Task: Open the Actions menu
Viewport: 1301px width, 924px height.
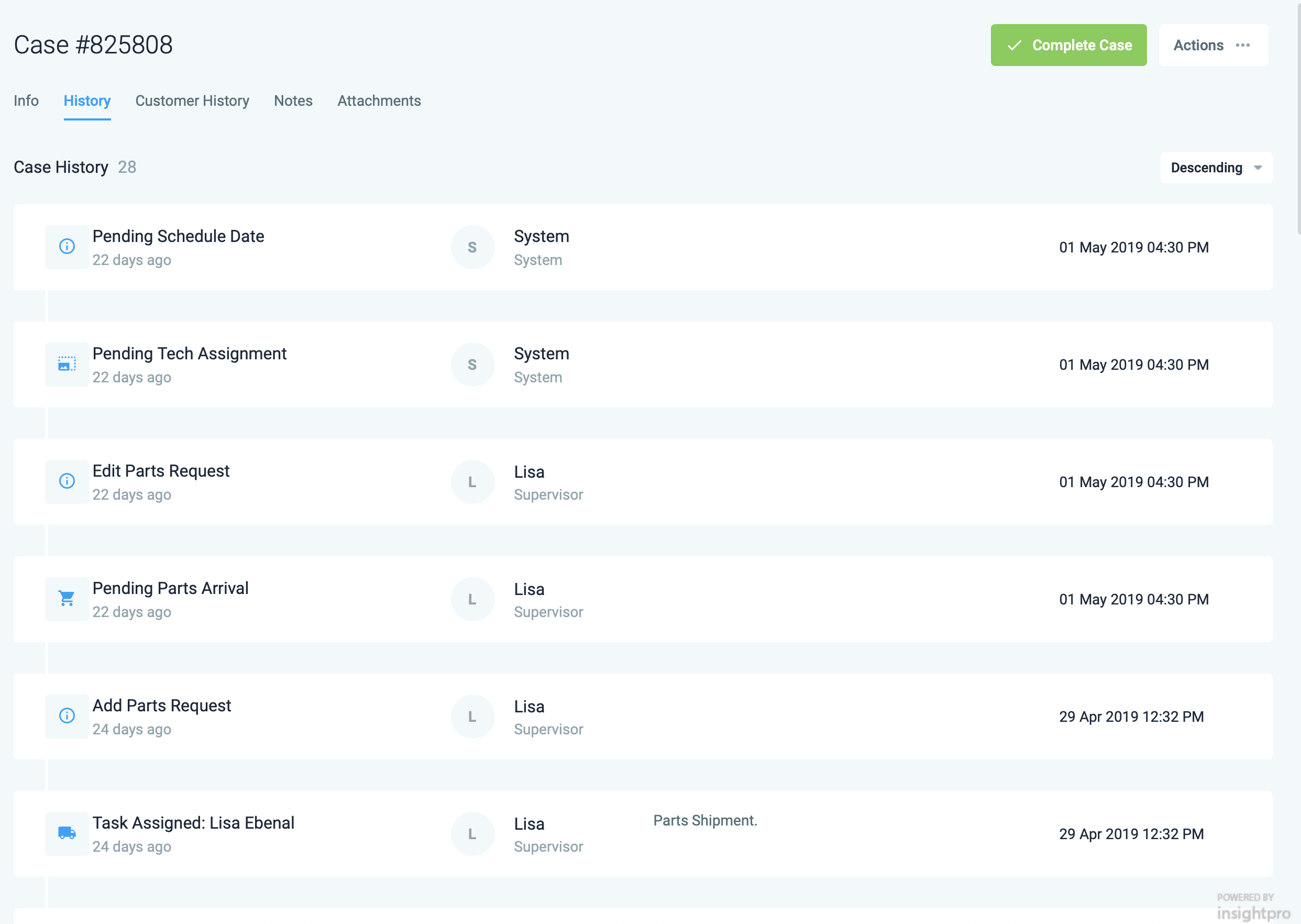Action: (1213, 45)
